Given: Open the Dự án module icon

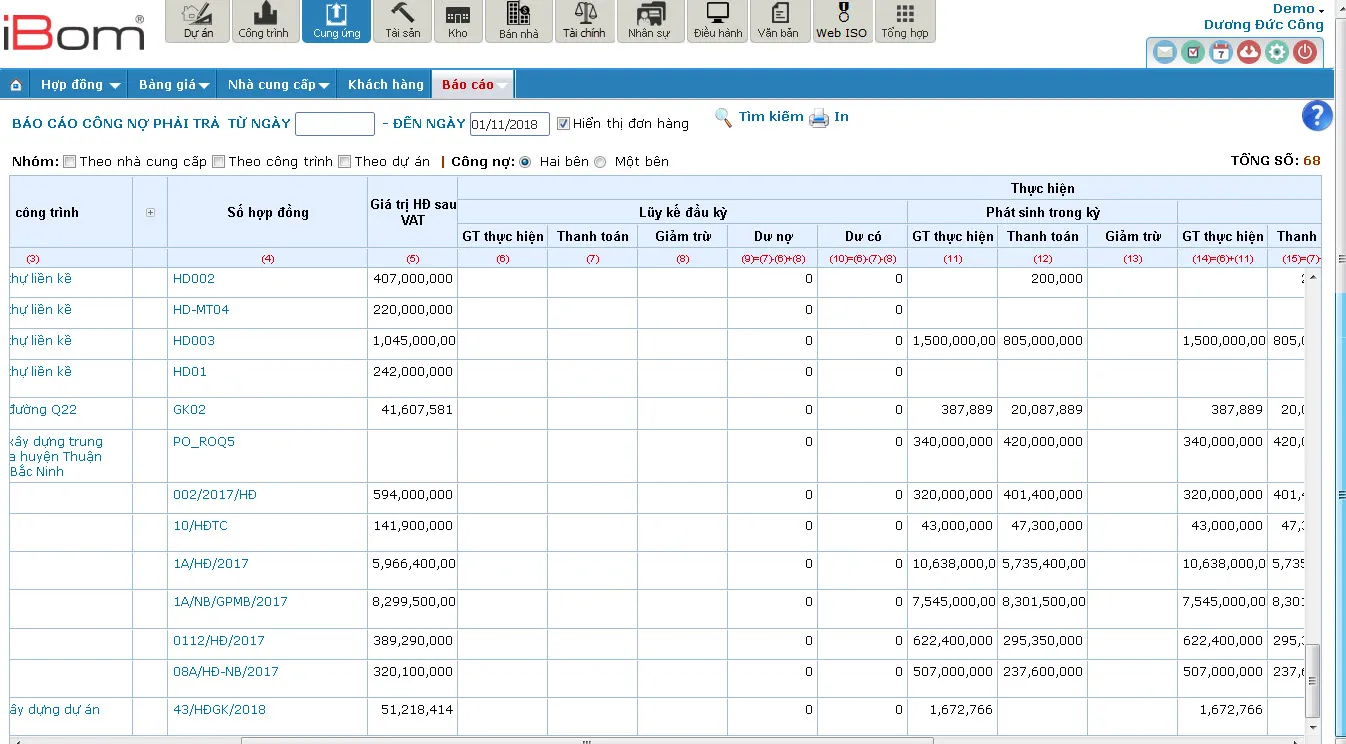Looking at the screenshot, I should (x=199, y=21).
